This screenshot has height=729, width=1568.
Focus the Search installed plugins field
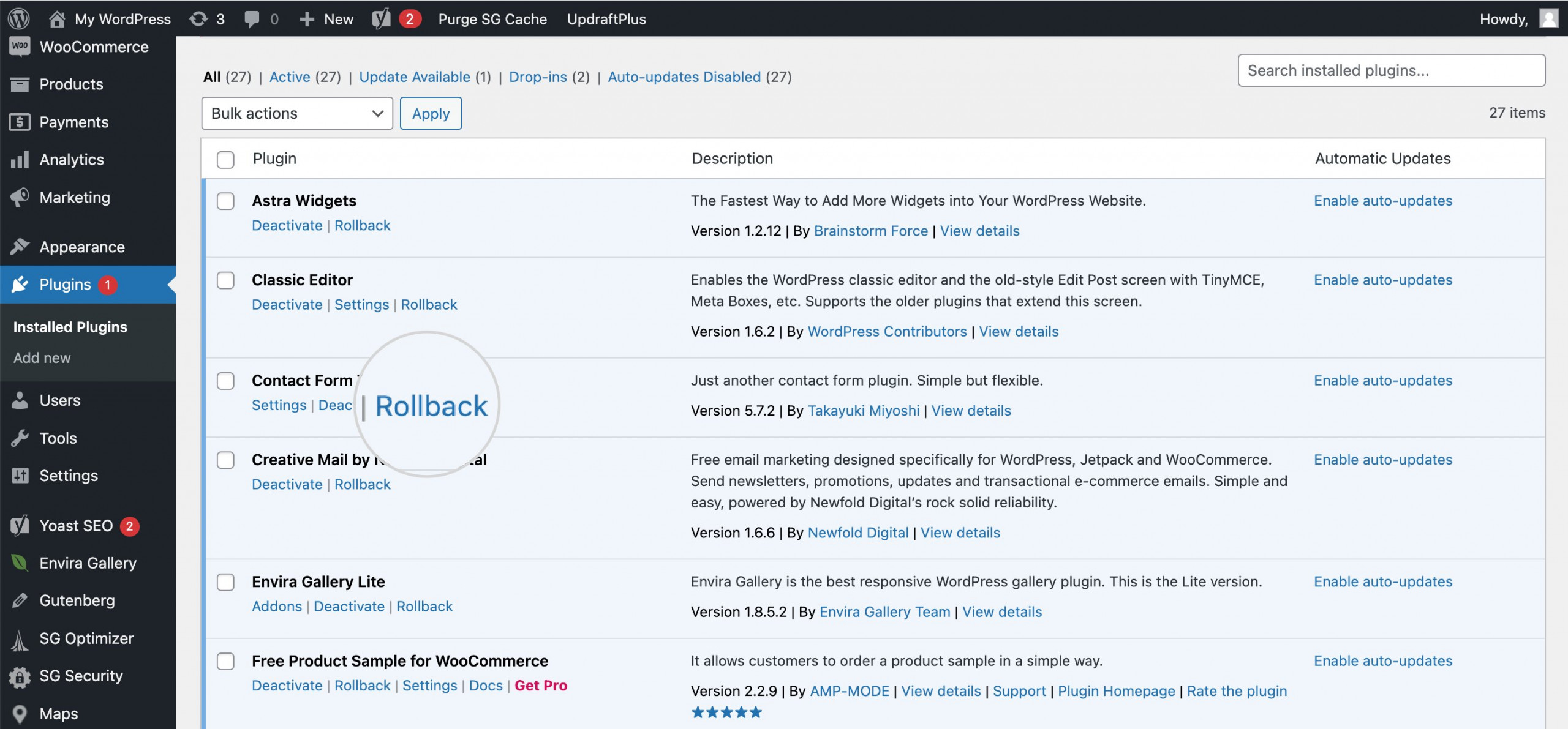[x=1392, y=70]
